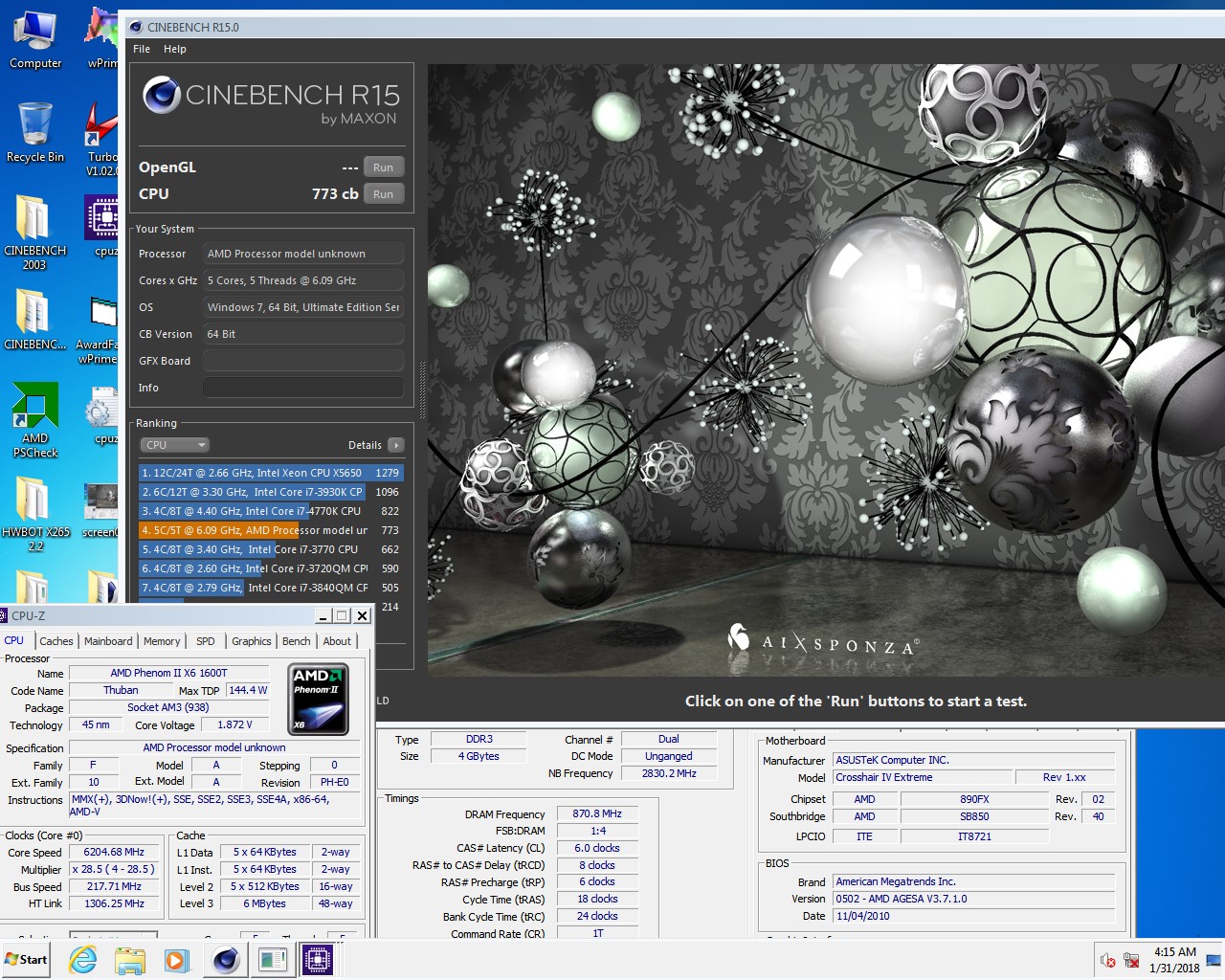
Task: Switch to the Caches tab in CPU-Z
Action: tap(56, 641)
